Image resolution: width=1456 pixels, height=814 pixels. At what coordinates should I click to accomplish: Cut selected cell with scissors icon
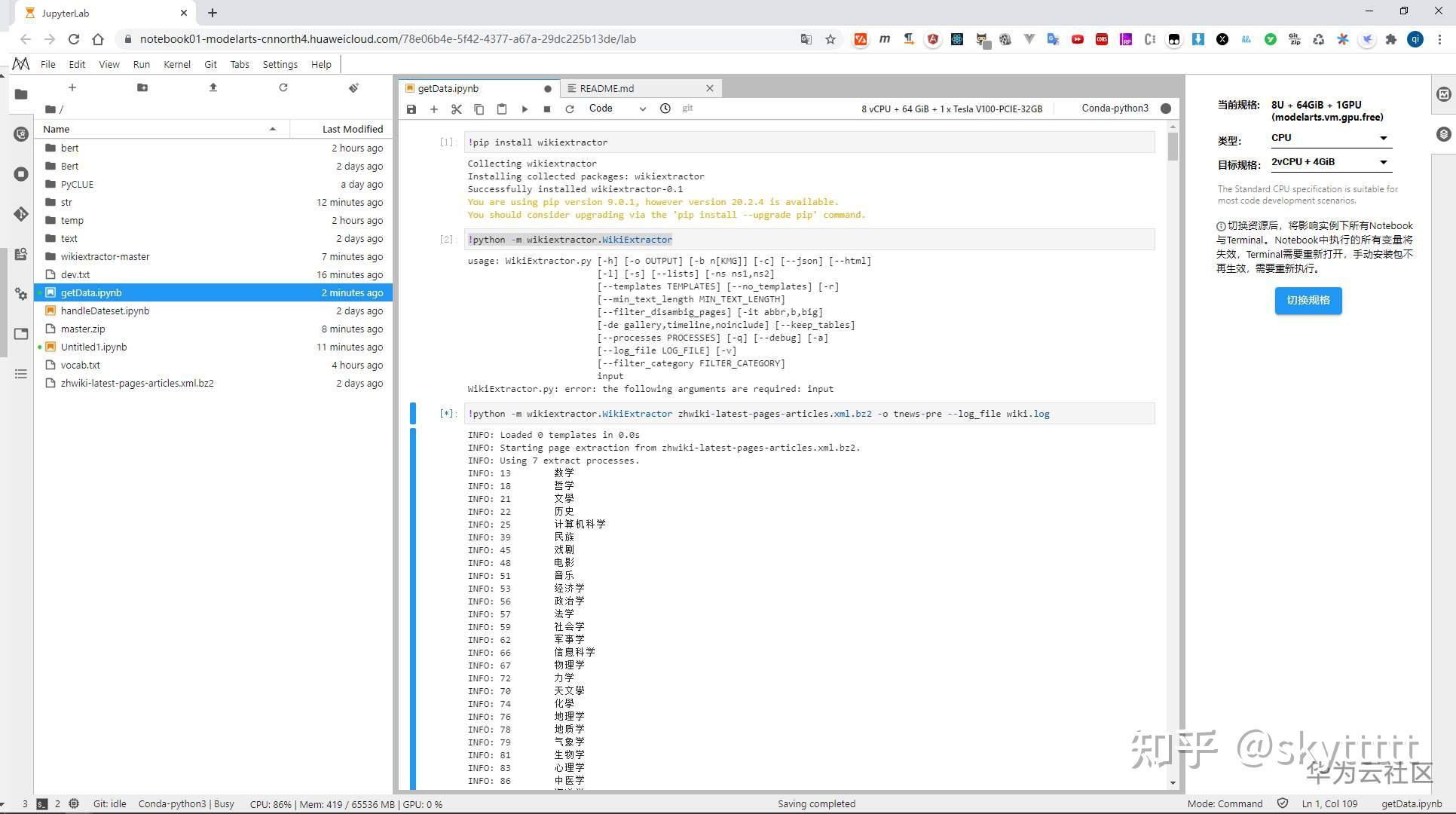[x=456, y=109]
